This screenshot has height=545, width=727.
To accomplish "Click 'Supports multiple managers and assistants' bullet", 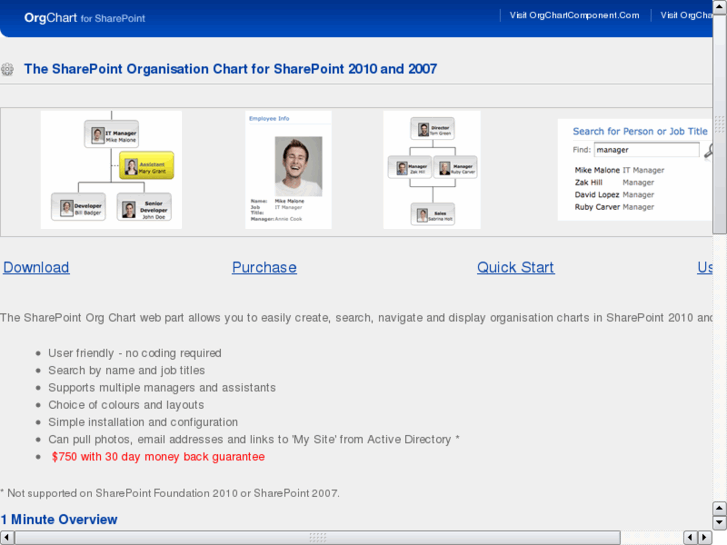I will point(162,388).
